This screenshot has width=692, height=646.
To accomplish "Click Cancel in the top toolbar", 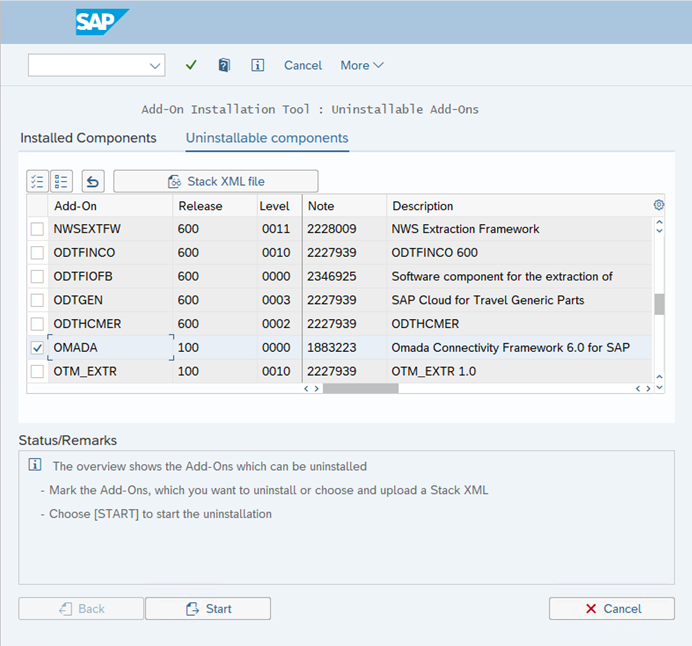I will (x=303, y=65).
